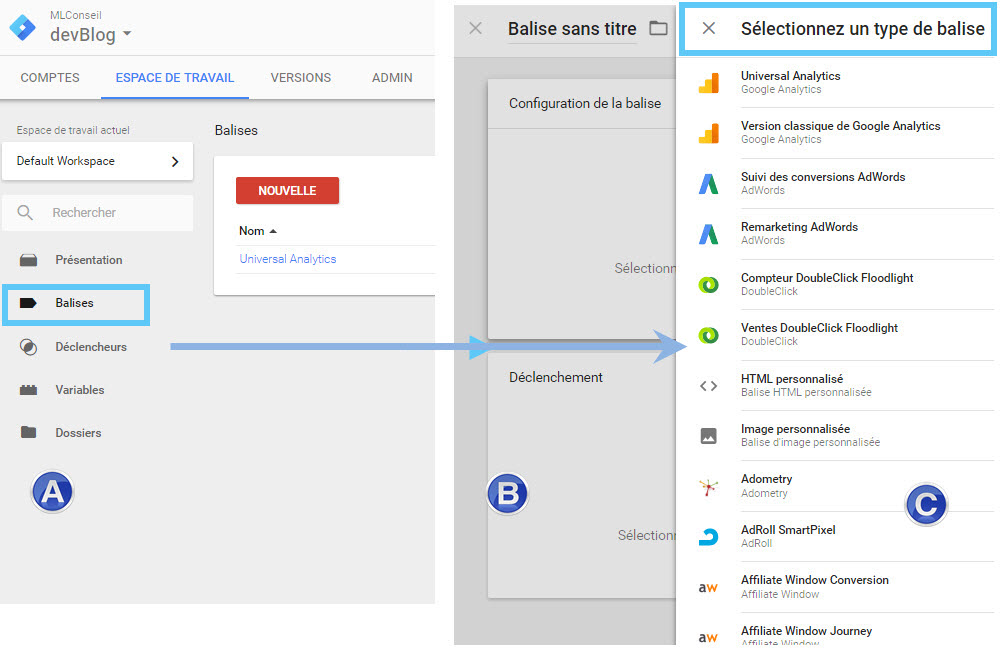Expand the Default Workspace selector chevron
Screen dimensions: 1000x651
pyautogui.click(x=175, y=161)
